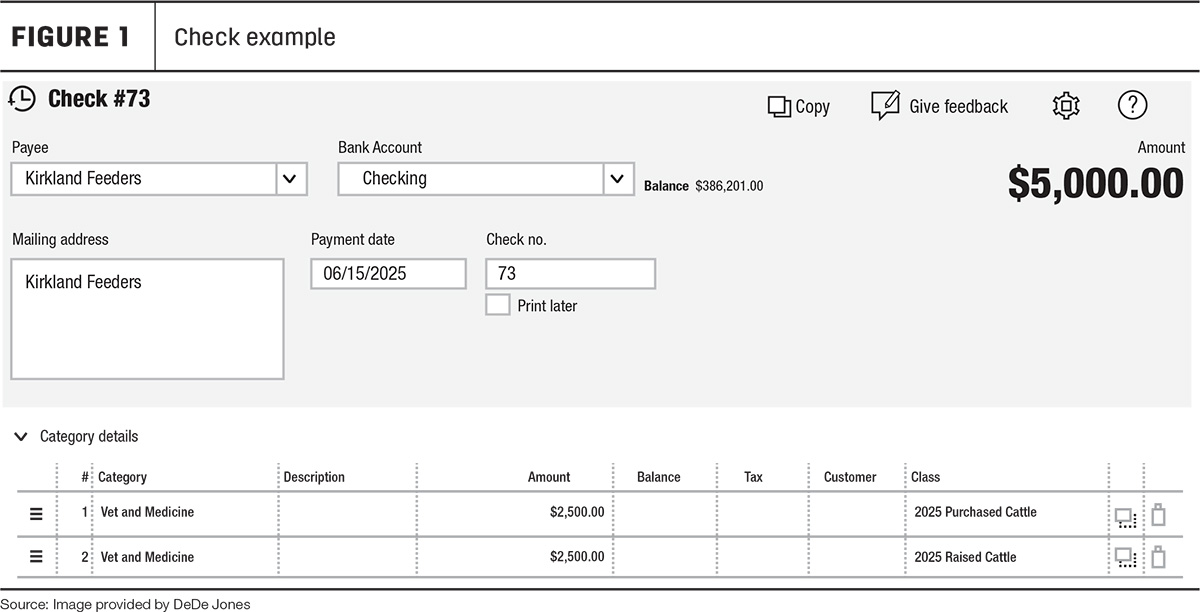Click the row 1 amount $2,500.00
The height and width of the screenshot is (612, 1200).
coord(577,512)
